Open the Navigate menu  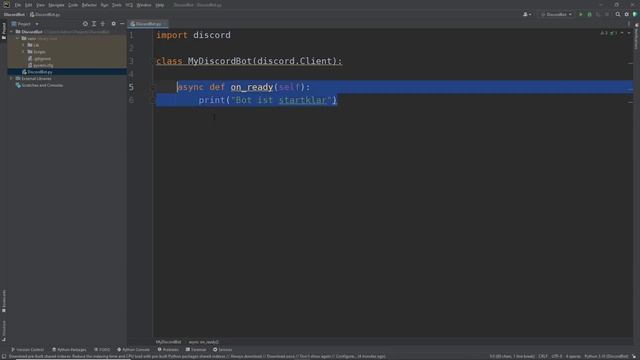pyautogui.click(x=56, y=5)
